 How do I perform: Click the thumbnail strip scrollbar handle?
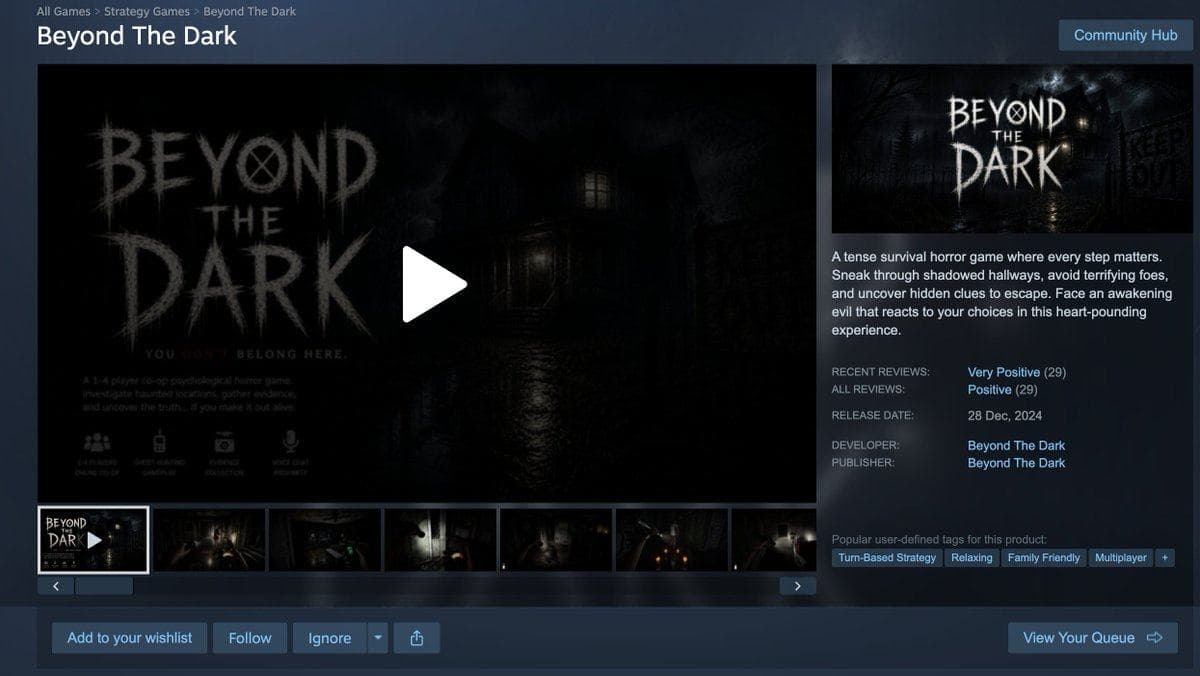tap(104, 586)
